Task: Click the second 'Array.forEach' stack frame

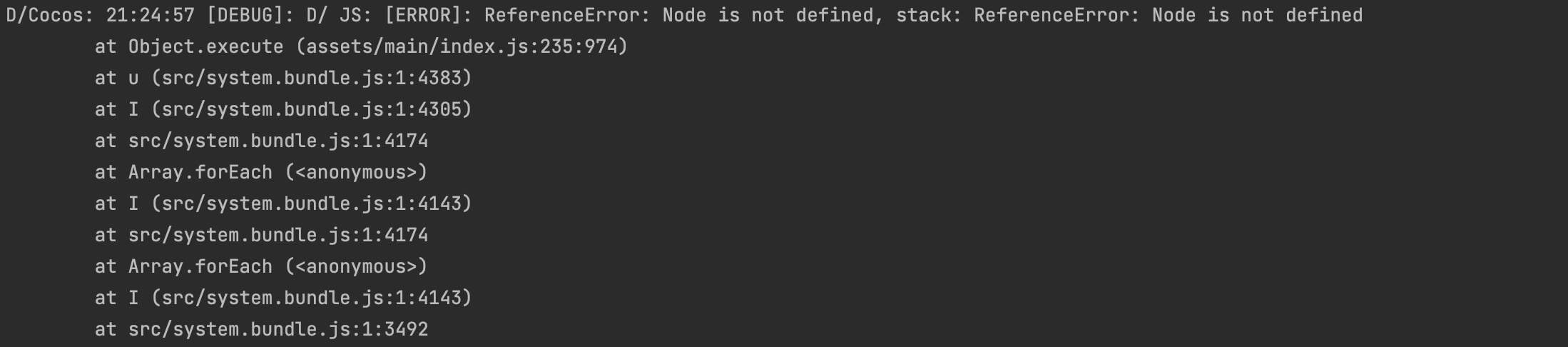Action: [x=200, y=266]
